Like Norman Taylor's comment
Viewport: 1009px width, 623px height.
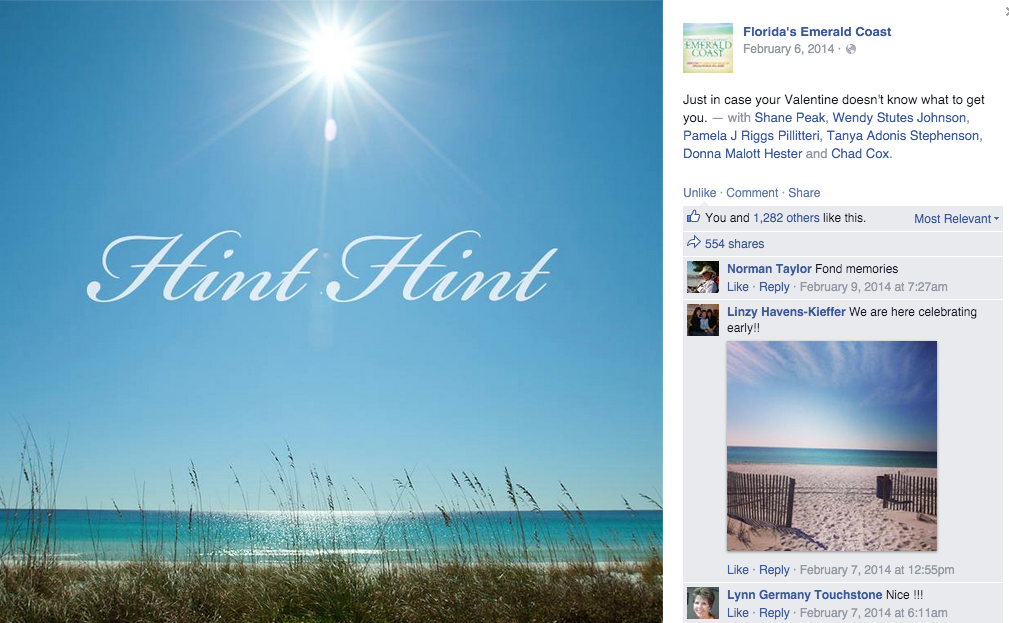tap(737, 287)
